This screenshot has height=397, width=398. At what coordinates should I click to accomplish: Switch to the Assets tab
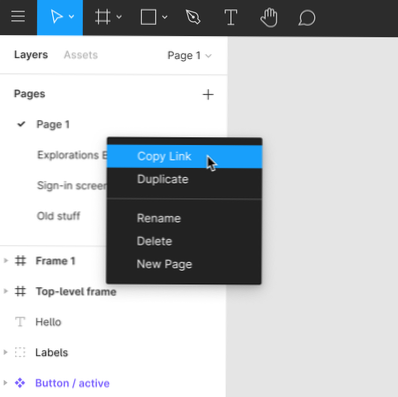click(81, 55)
